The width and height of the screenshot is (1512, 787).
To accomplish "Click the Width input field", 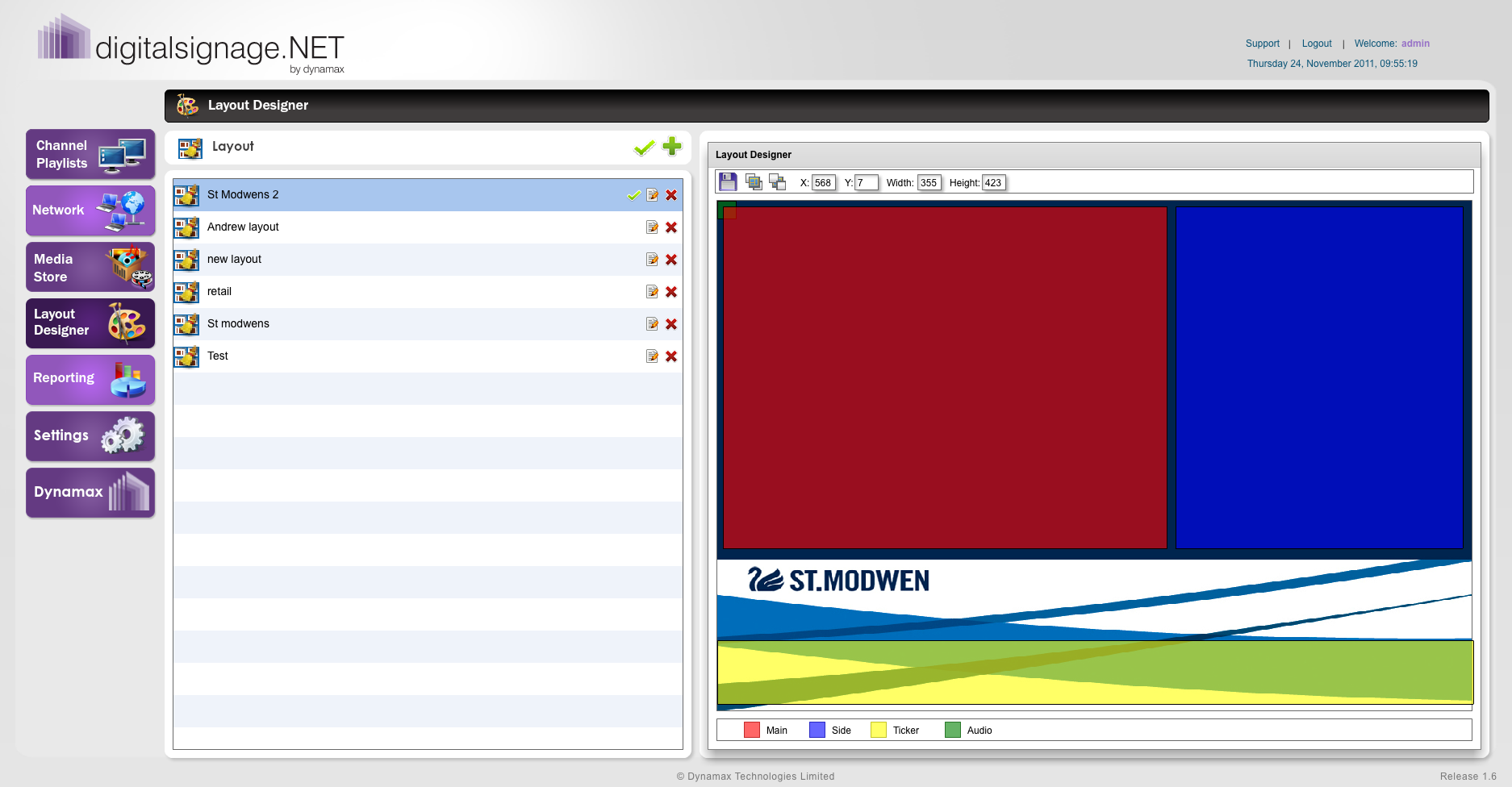I will click(x=929, y=183).
